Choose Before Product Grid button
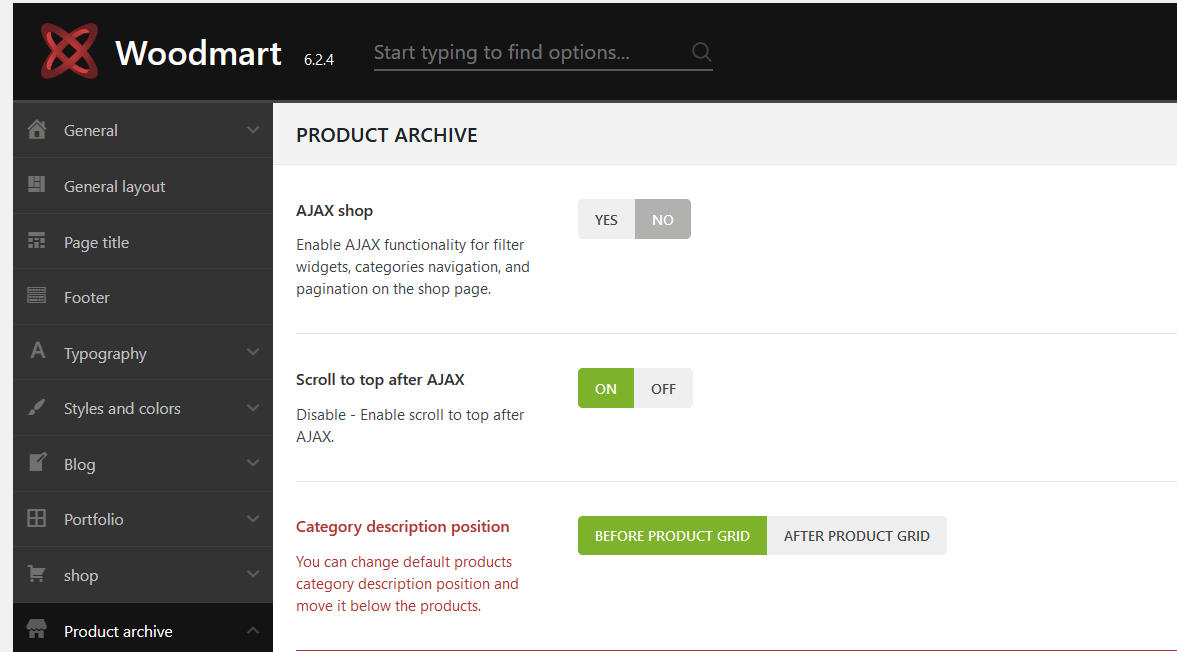 coord(672,536)
